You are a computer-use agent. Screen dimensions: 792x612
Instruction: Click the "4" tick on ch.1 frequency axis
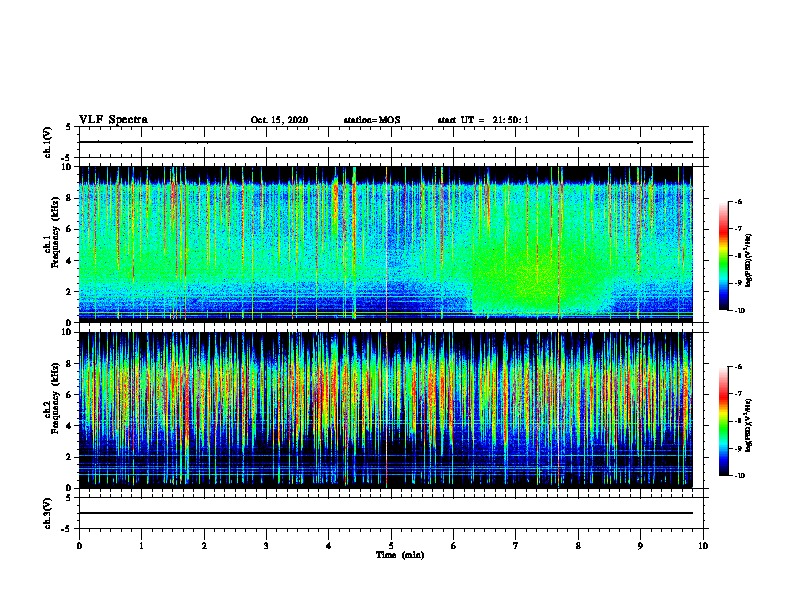70,261
